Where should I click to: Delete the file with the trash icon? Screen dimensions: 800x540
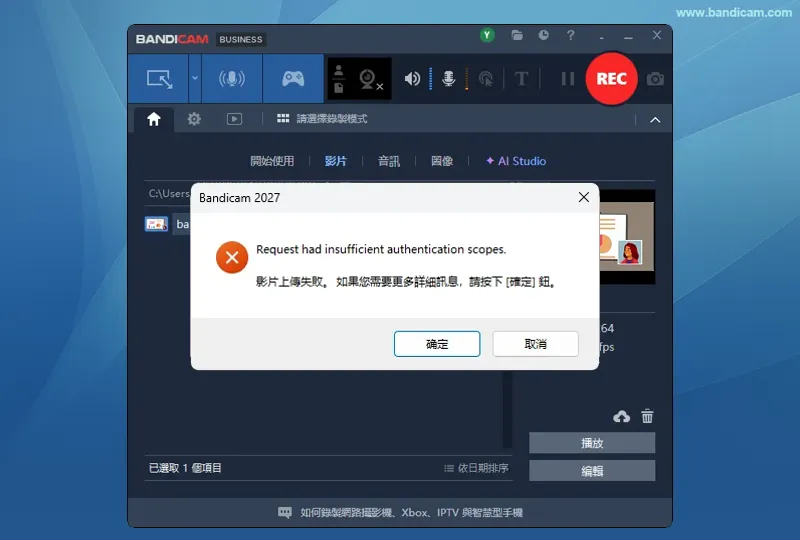(647, 416)
